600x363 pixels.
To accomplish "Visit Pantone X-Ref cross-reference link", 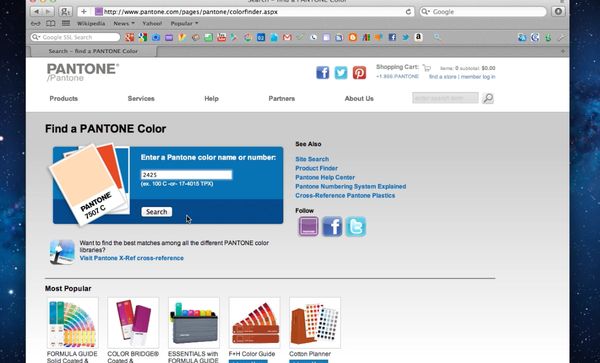I will 132,258.
